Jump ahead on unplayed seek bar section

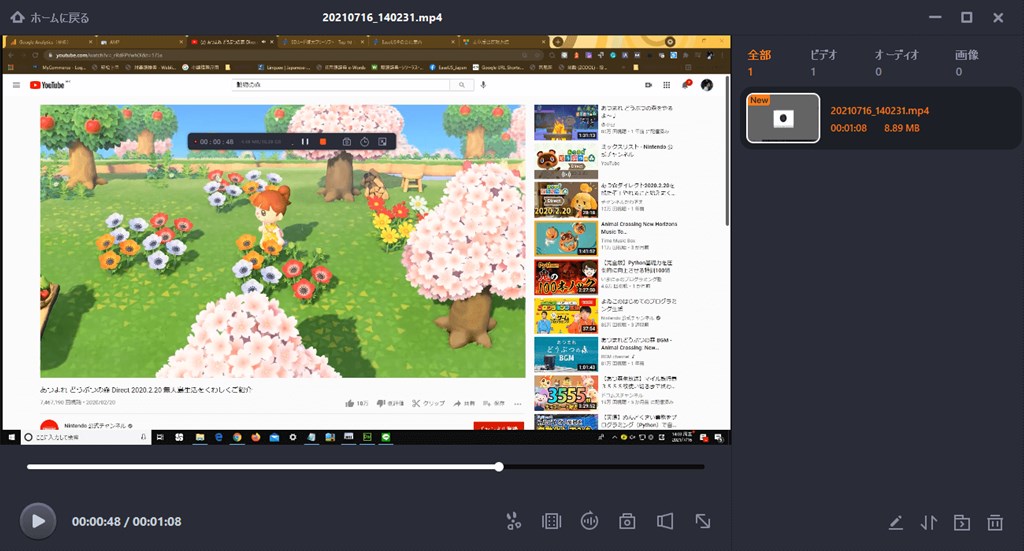pyautogui.click(x=604, y=467)
